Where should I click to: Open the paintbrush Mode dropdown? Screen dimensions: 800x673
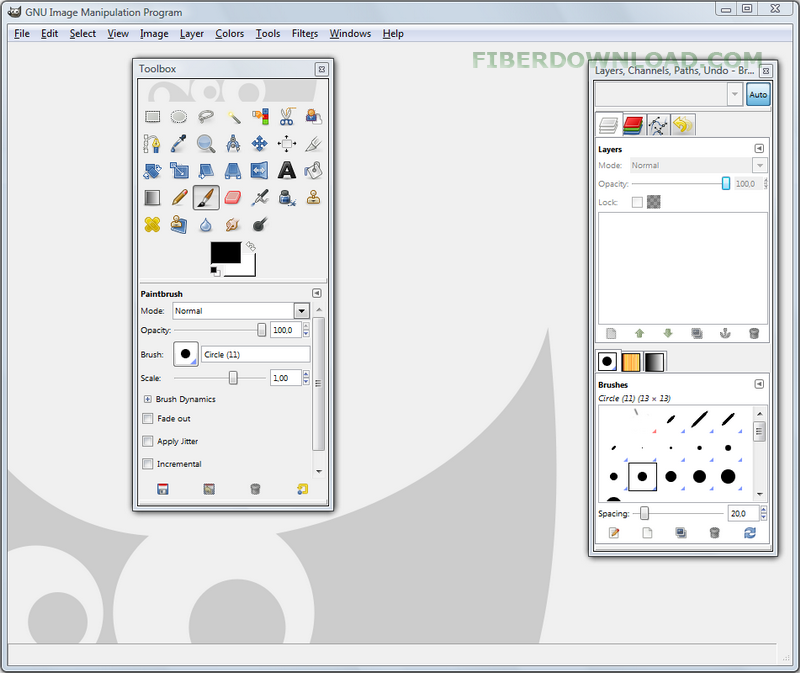pyautogui.click(x=300, y=311)
